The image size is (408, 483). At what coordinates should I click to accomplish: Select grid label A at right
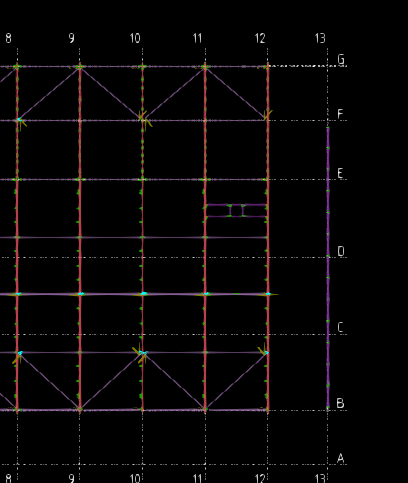[340, 458]
